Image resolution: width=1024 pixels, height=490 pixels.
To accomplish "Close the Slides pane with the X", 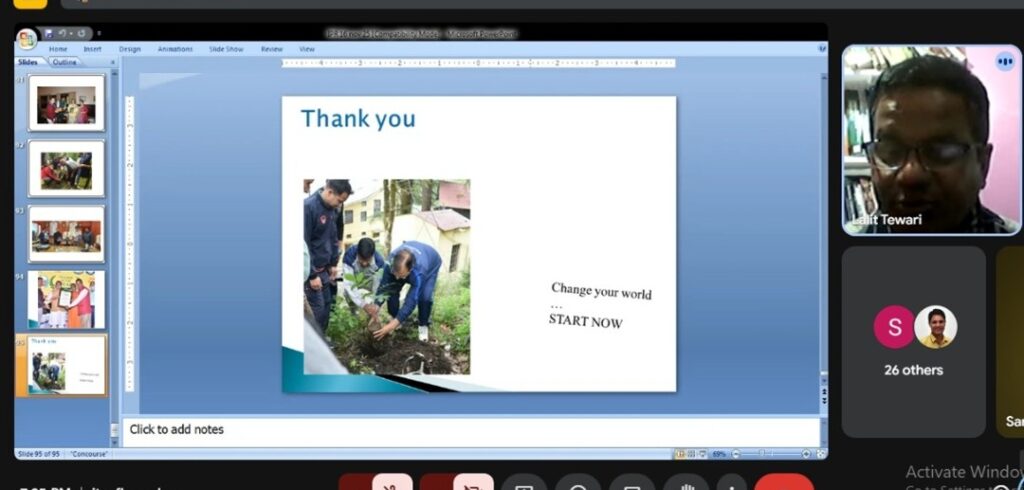I will point(112,62).
